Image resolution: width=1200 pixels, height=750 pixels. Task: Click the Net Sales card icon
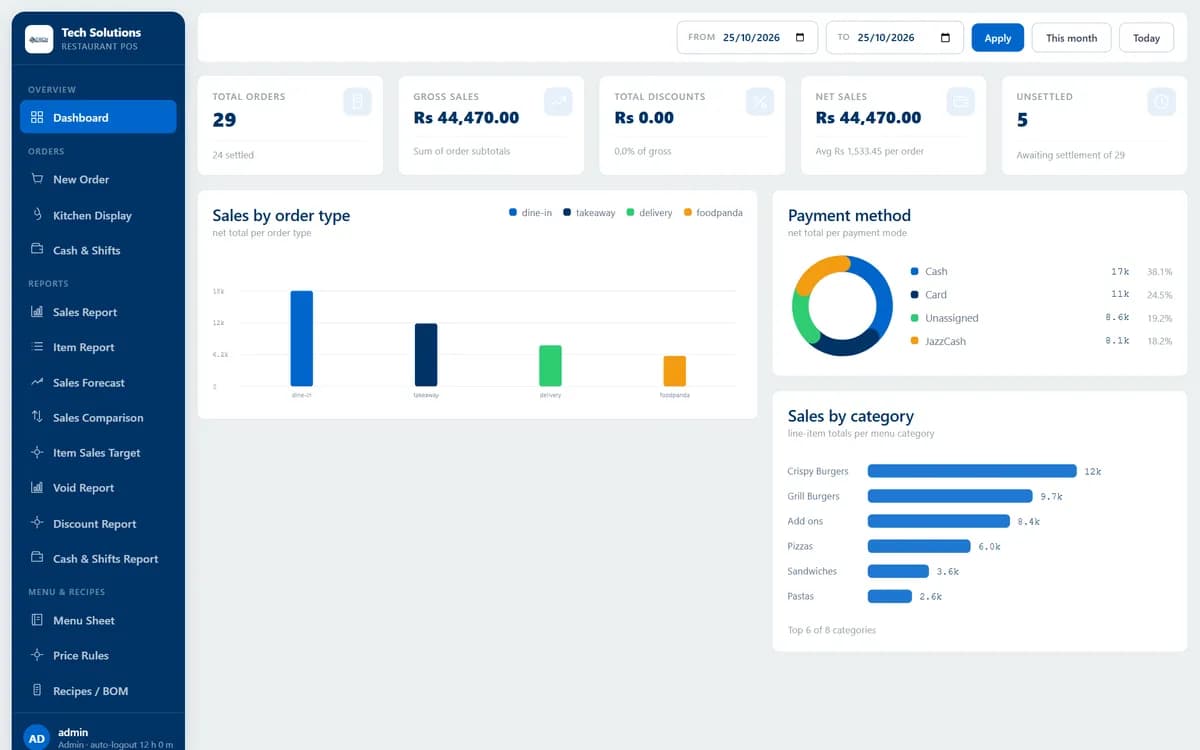tap(961, 101)
